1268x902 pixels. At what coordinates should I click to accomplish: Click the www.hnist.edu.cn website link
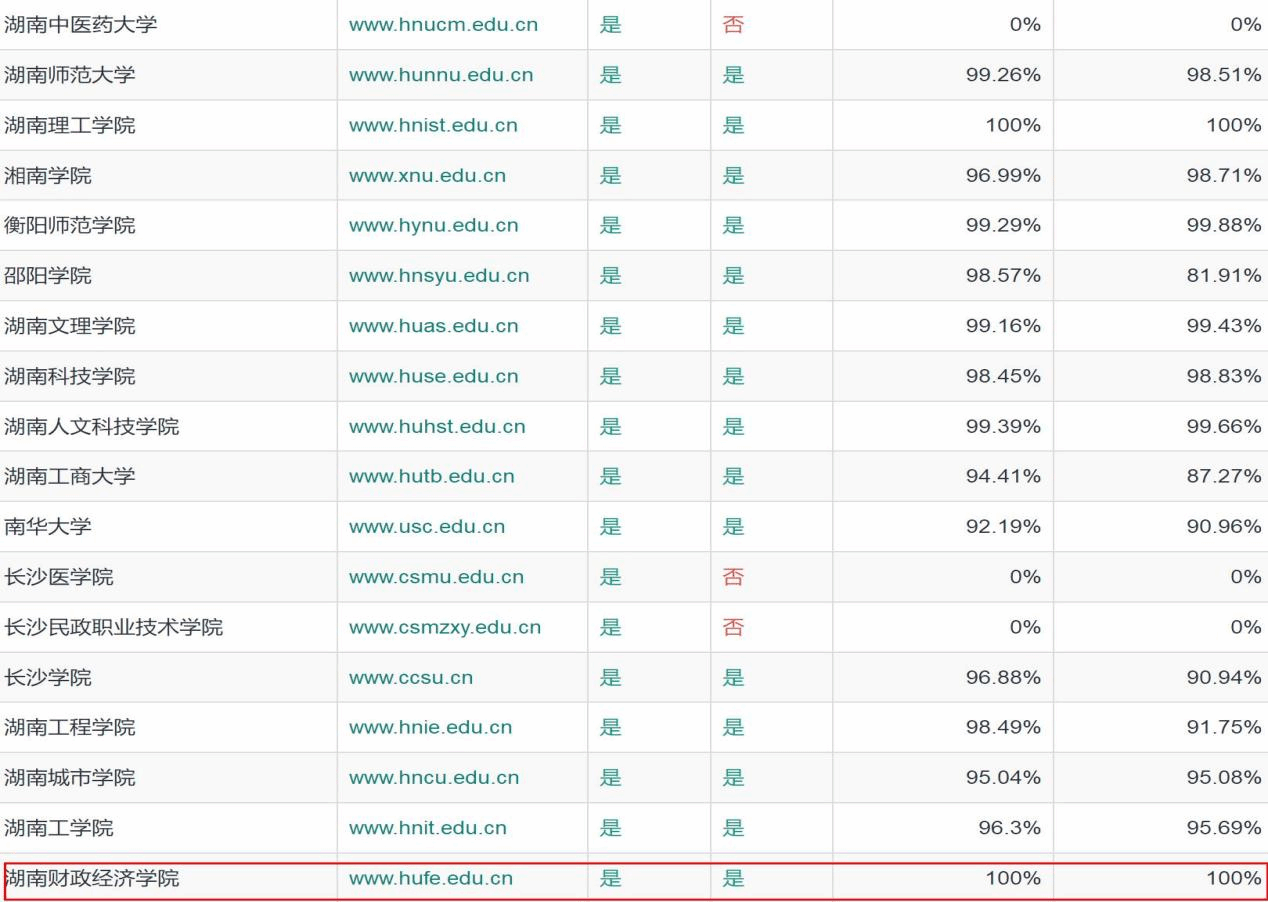[433, 125]
